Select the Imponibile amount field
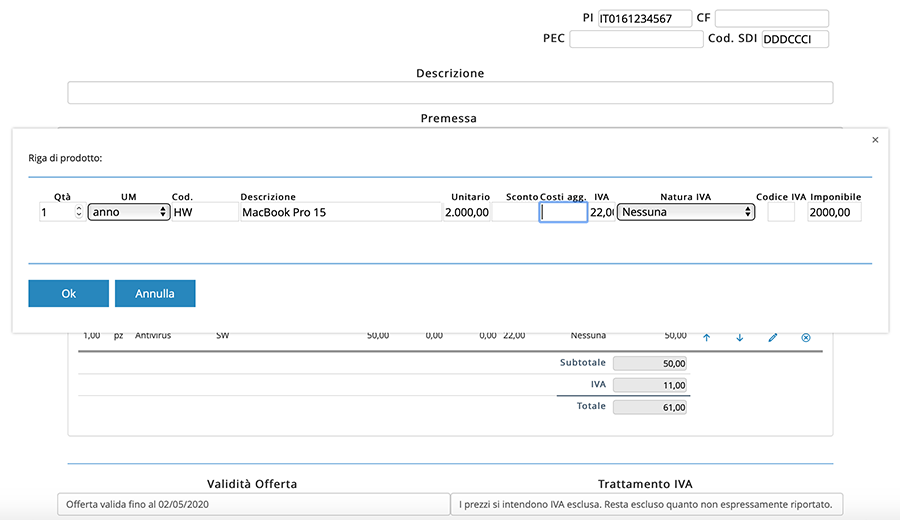Viewport: 900px width, 520px height. click(x=834, y=212)
